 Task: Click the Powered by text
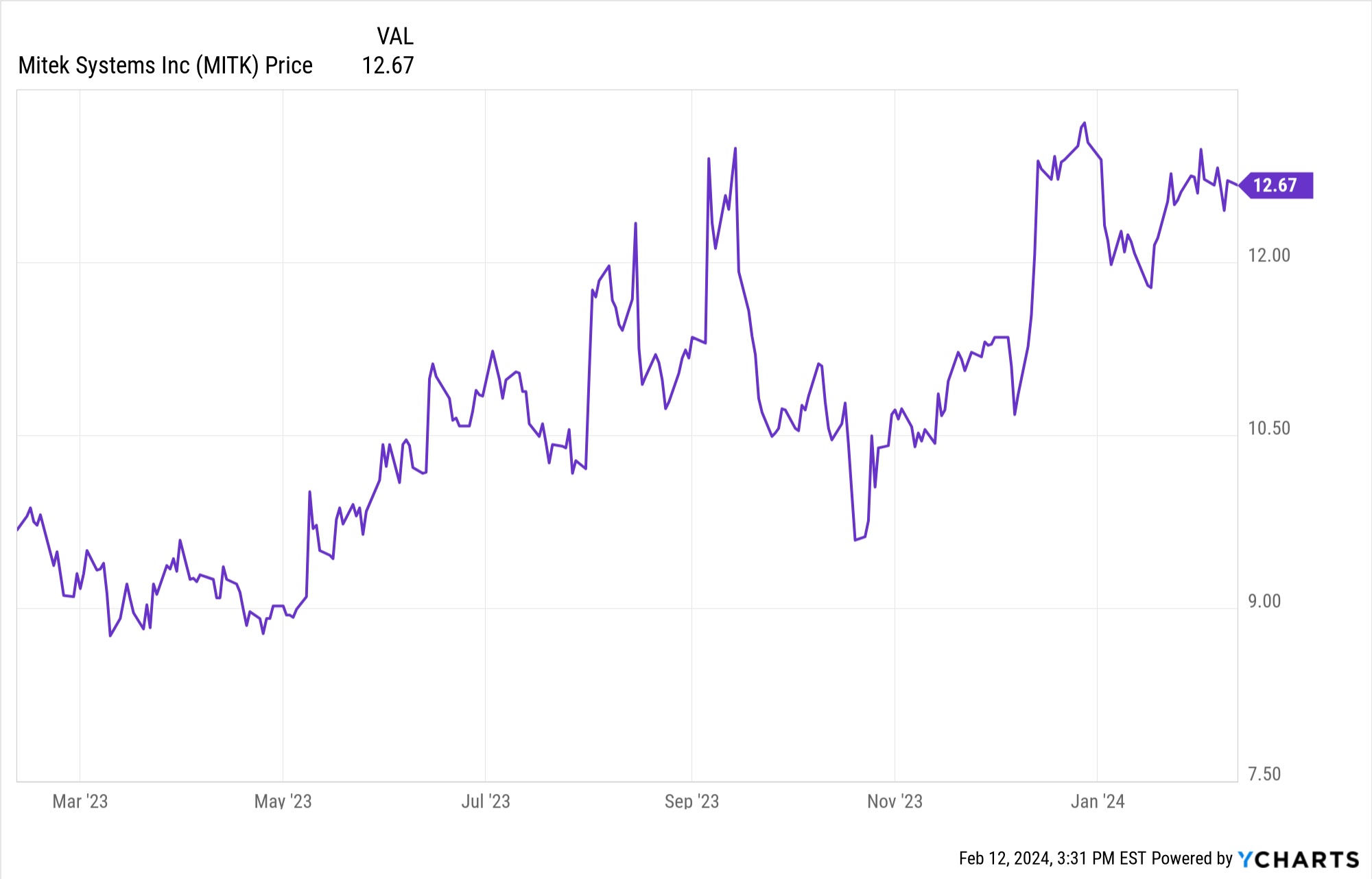pos(1192,858)
